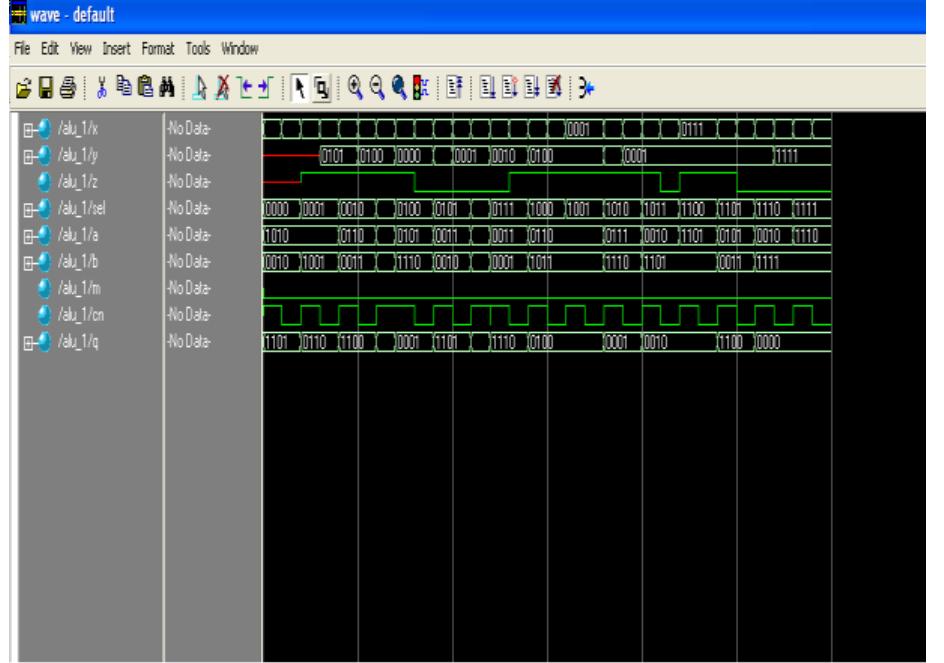
Task: Select signal name /alu_1/b
Action: (x=78, y=261)
